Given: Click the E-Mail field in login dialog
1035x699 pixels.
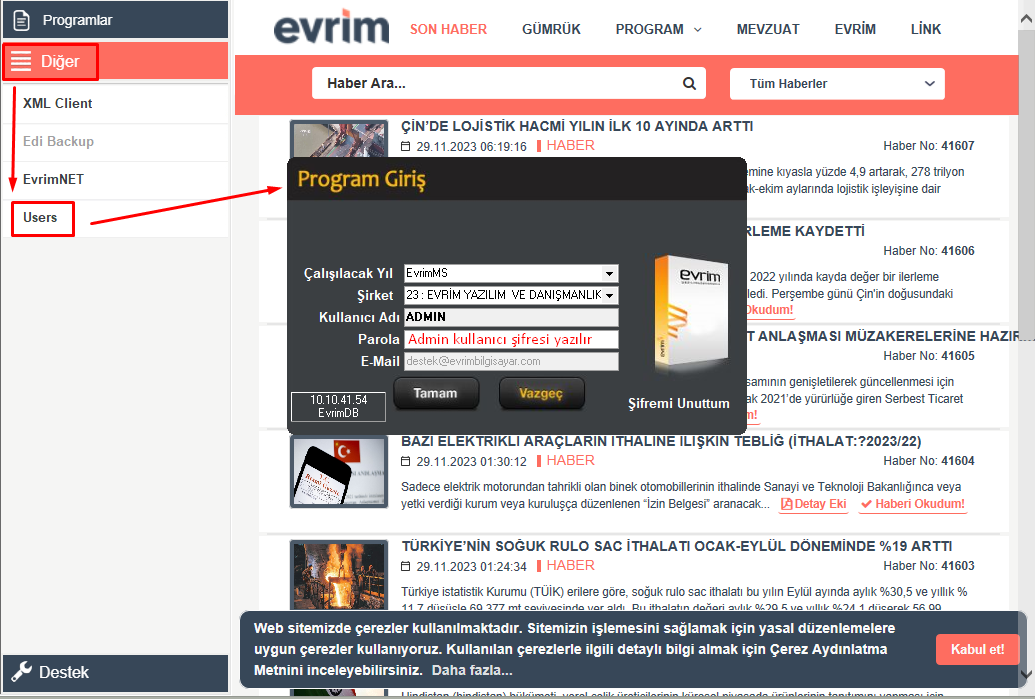Looking at the screenshot, I should 511,361.
